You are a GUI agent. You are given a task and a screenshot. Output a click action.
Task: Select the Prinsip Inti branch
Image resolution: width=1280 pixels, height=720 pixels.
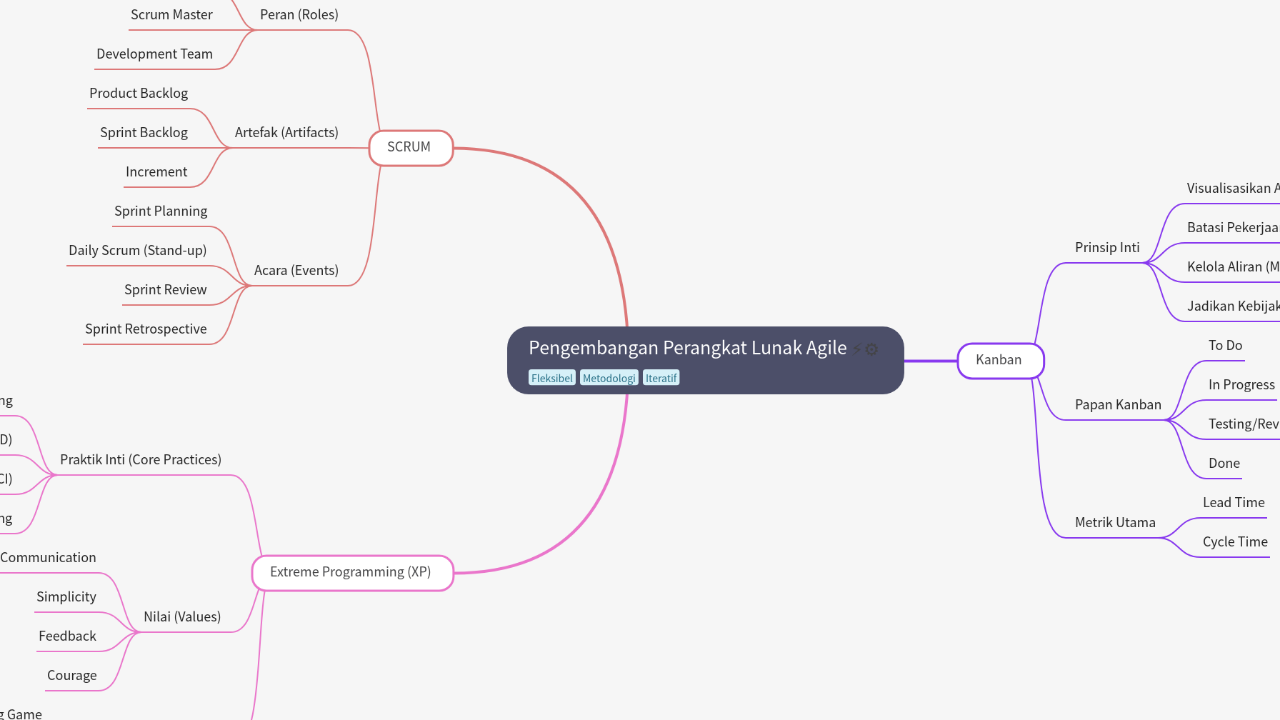click(1107, 247)
